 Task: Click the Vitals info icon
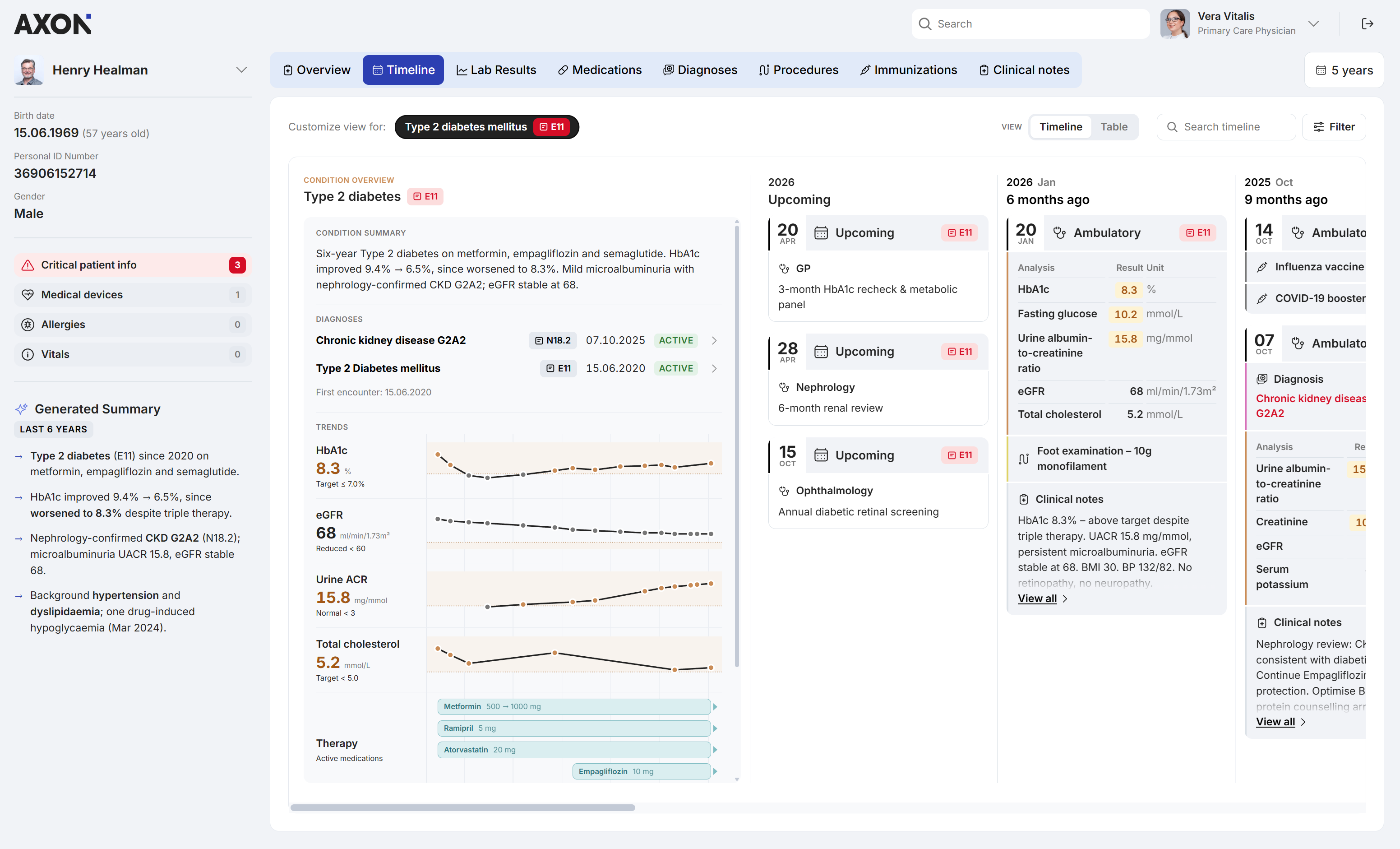(x=27, y=354)
